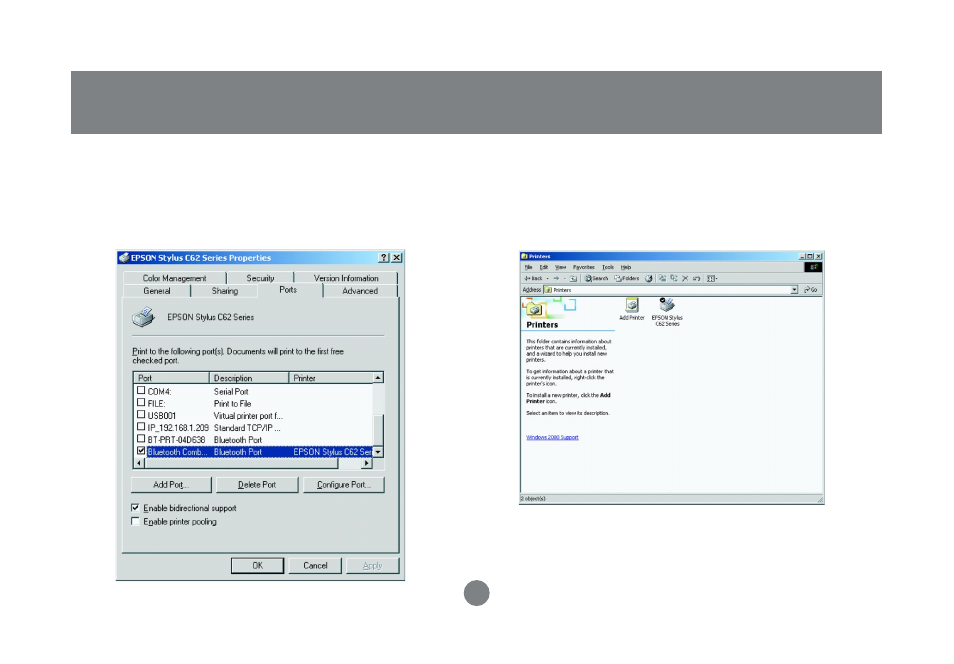Viewport: 954px width, 664px height.
Task: Click the Description column header
Action: pyautogui.click(x=249, y=378)
